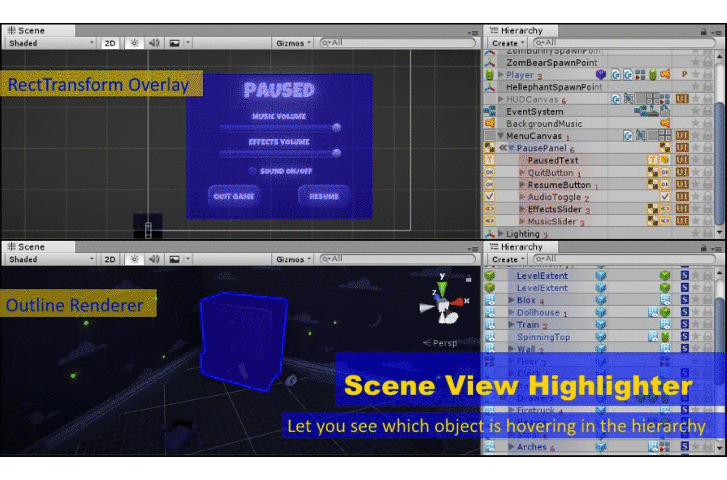Expand the Arches object

coord(511,447)
